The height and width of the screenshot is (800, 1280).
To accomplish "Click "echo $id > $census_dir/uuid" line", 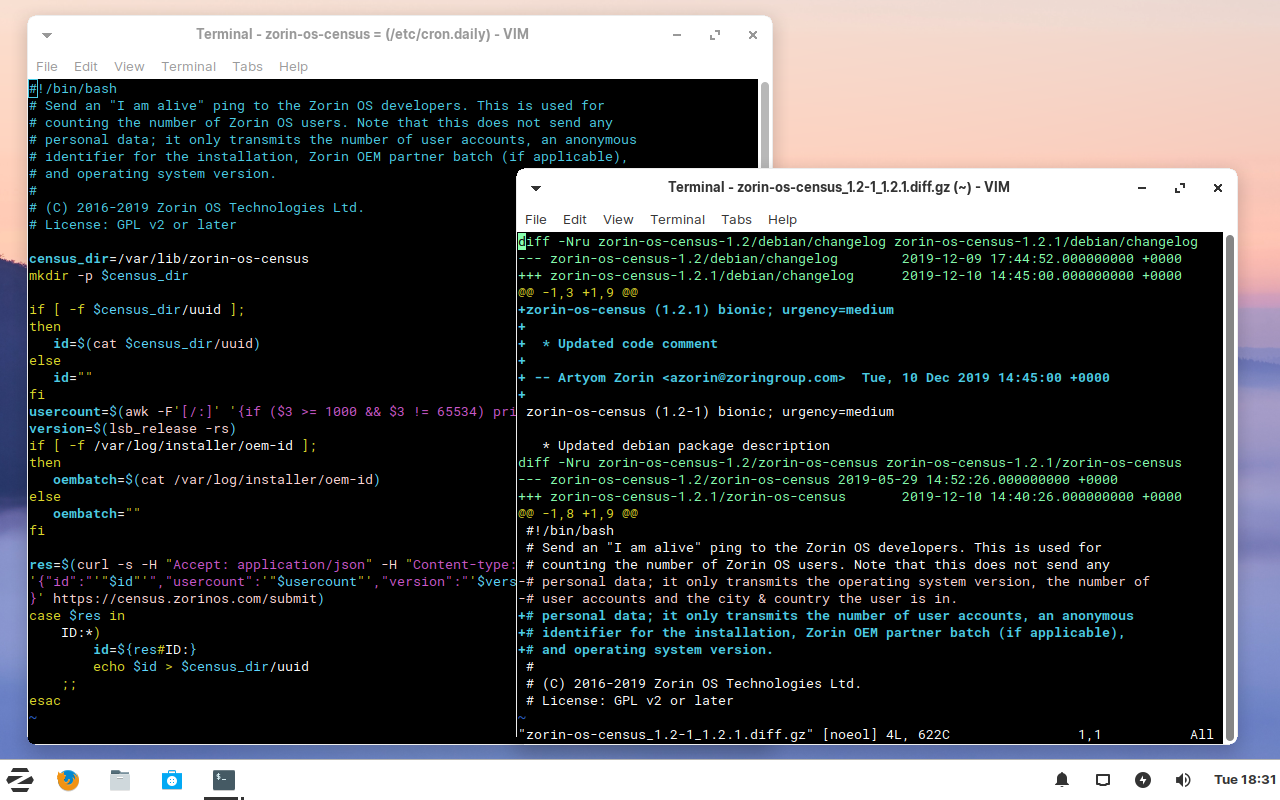I will [x=201, y=667].
